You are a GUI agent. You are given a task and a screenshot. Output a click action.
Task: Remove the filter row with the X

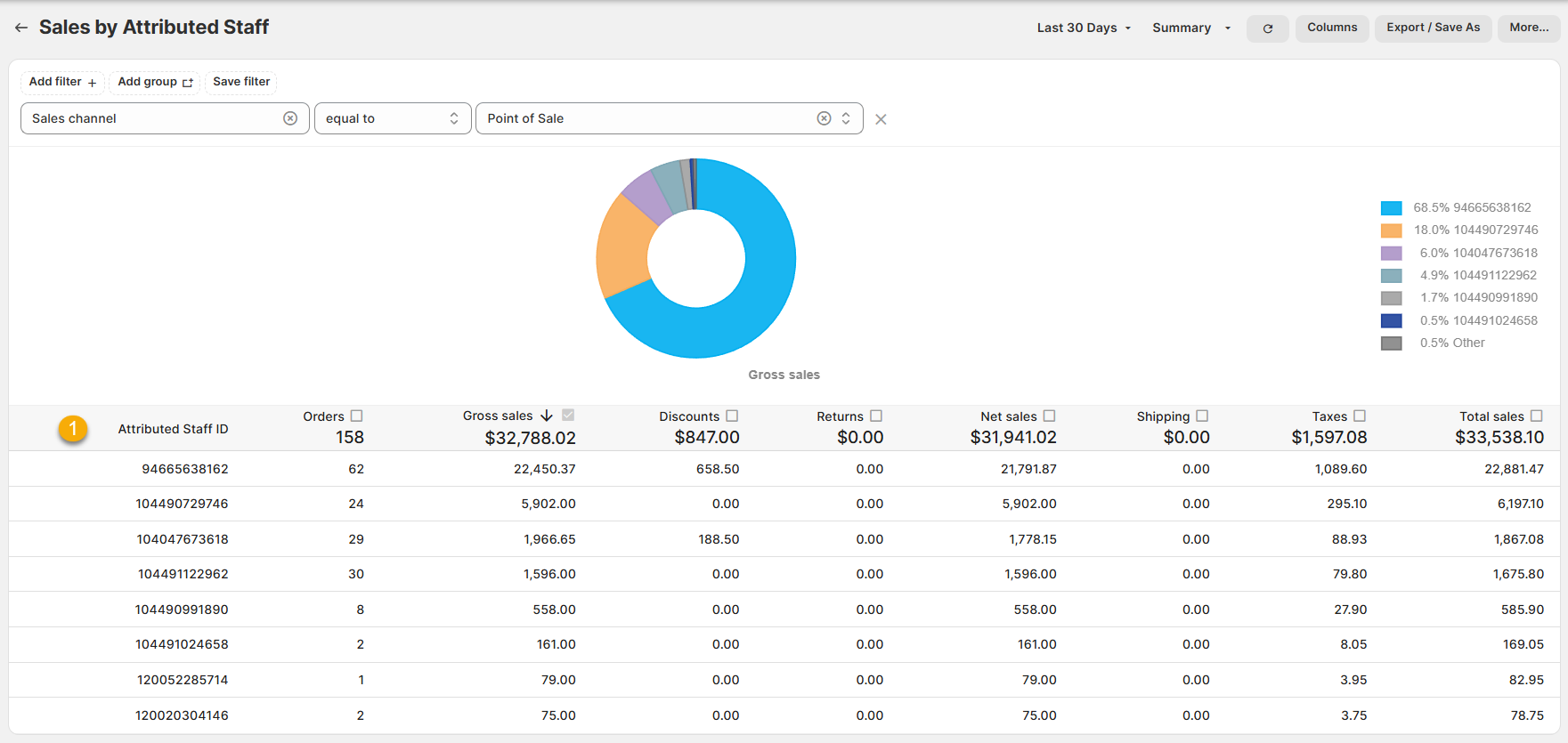pos(881,119)
